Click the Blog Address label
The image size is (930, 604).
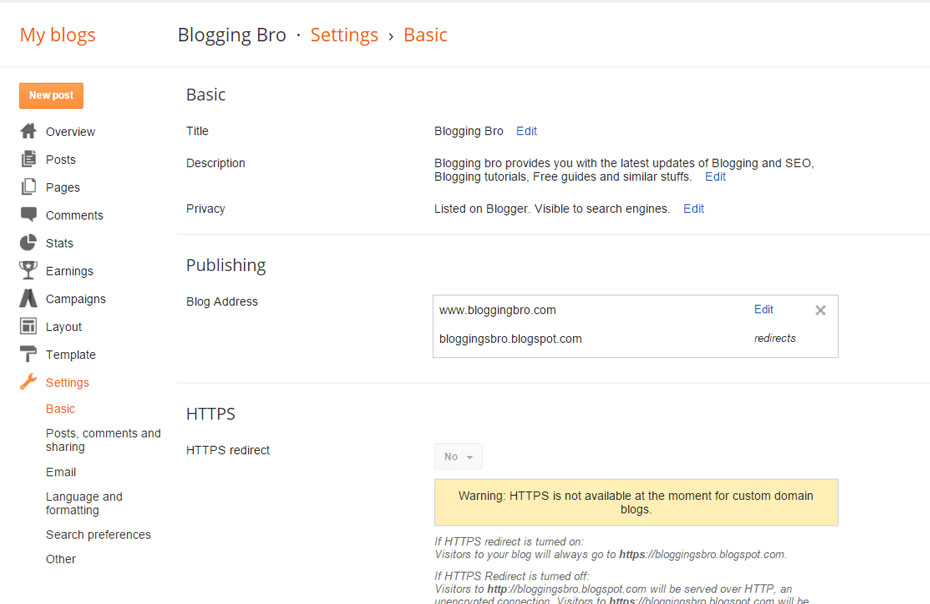click(222, 301)
